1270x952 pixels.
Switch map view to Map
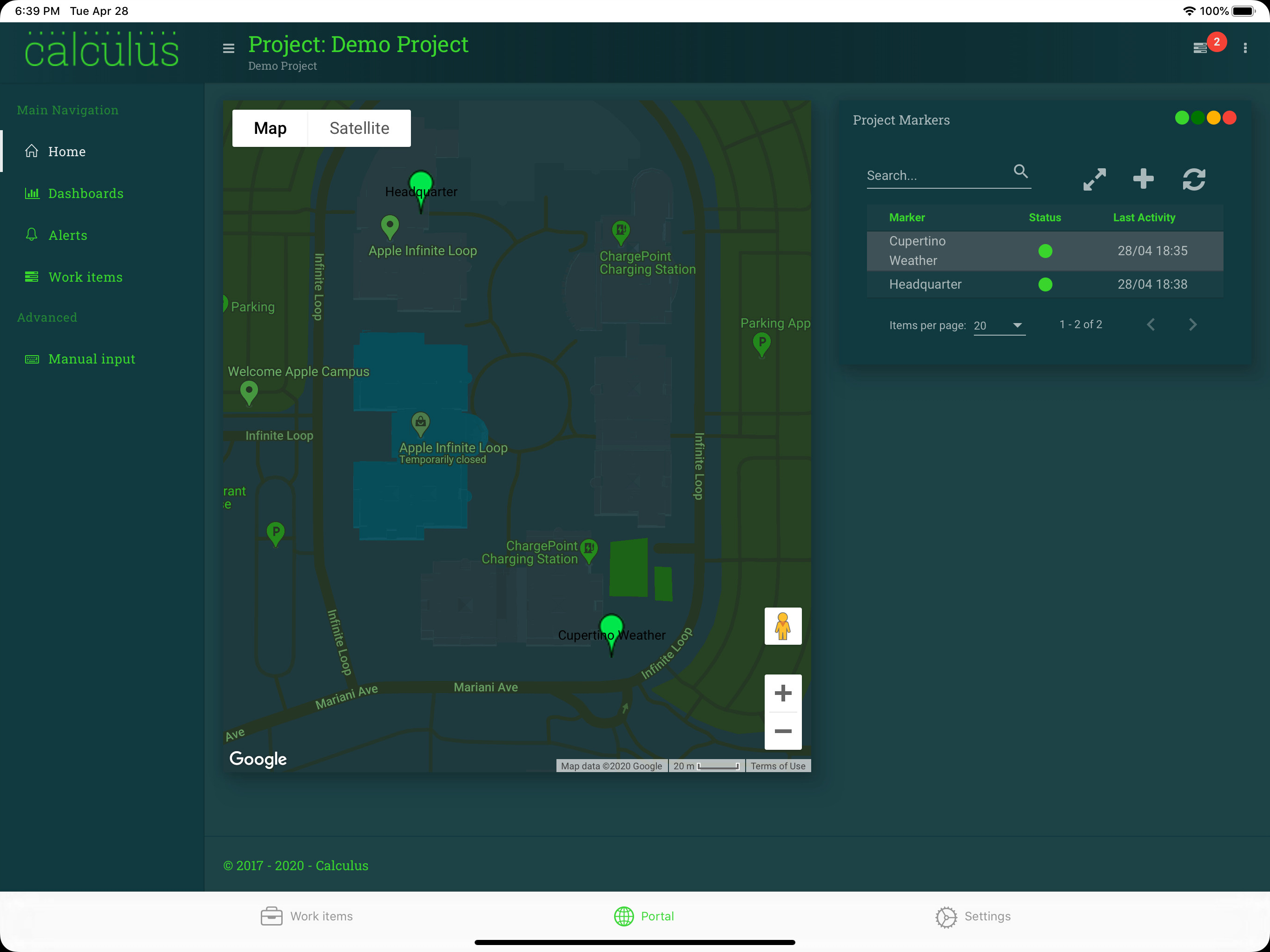pos(270,128)
